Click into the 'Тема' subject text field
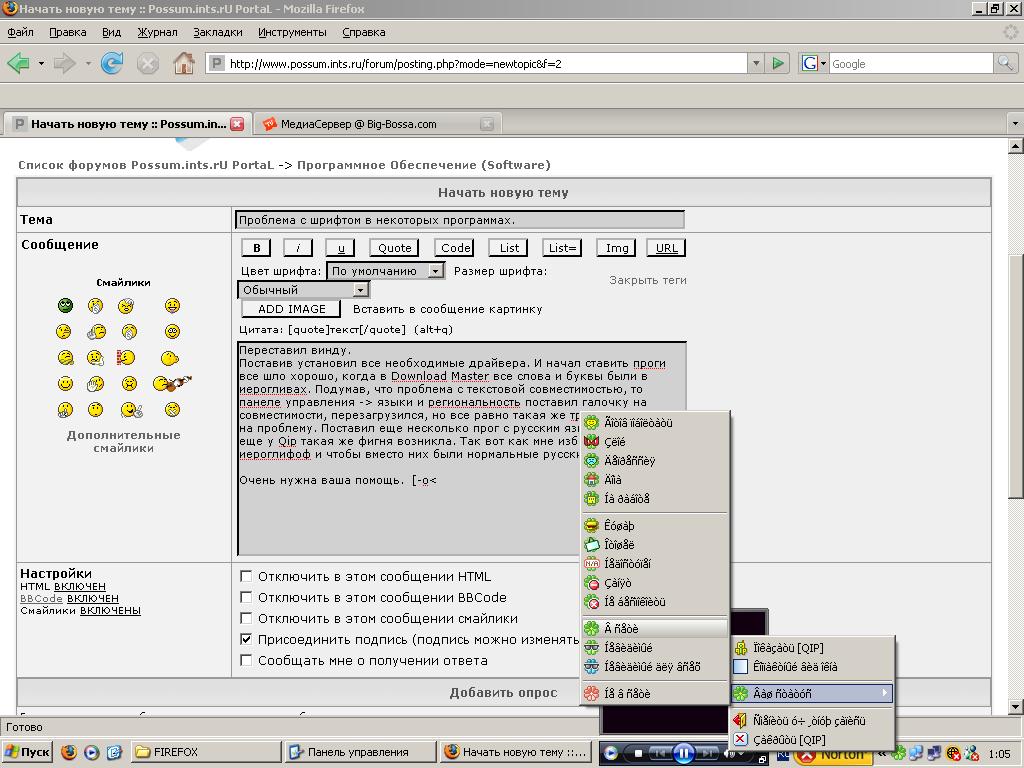The width and height of the screenshot is (1024, 768). click(460, 220)
